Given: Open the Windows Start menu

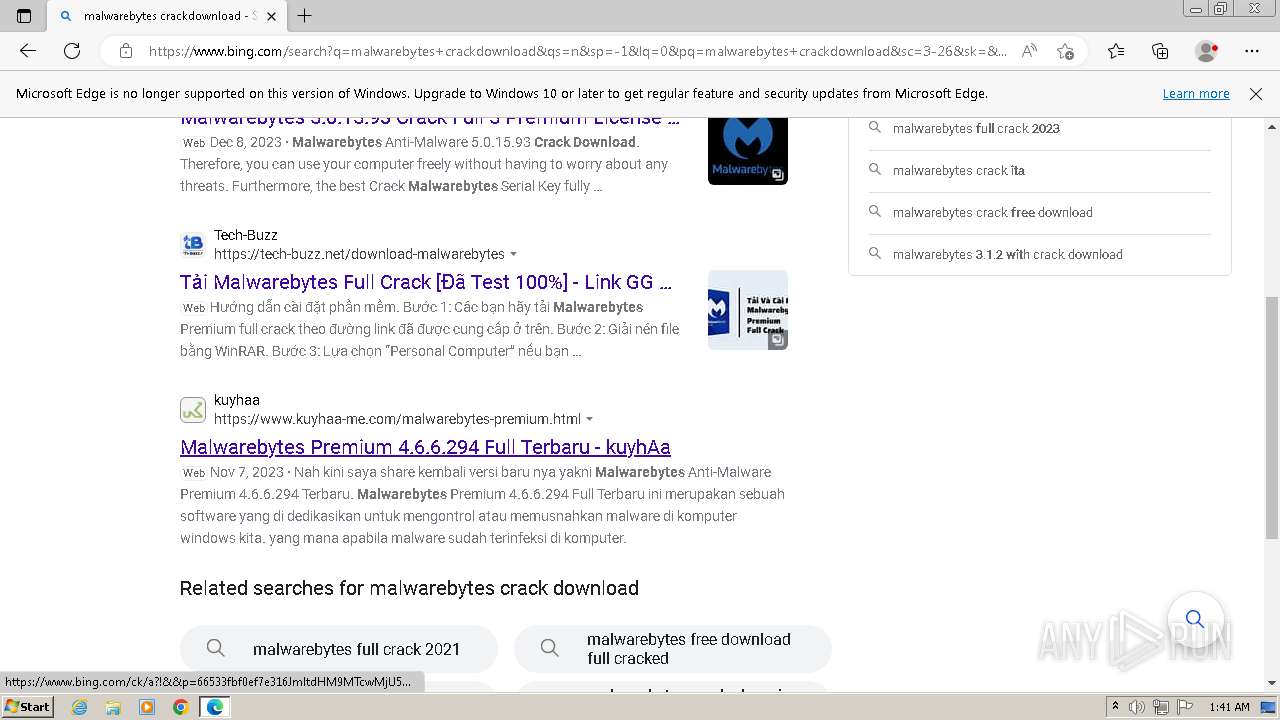Looking at the screenshot, I should tap(27, 706).
